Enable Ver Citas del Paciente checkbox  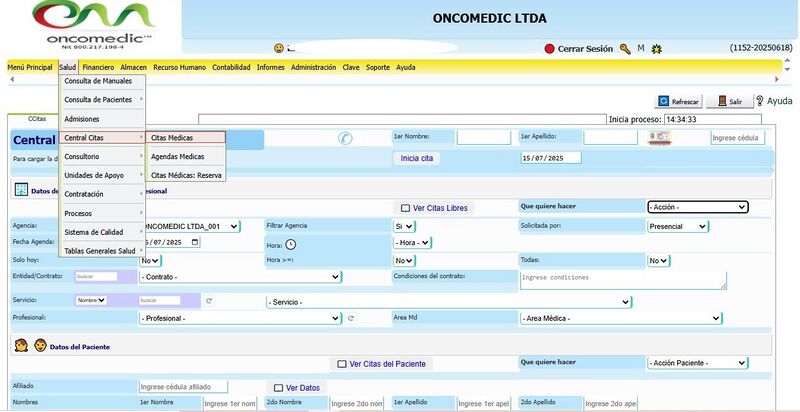(342, 363)
